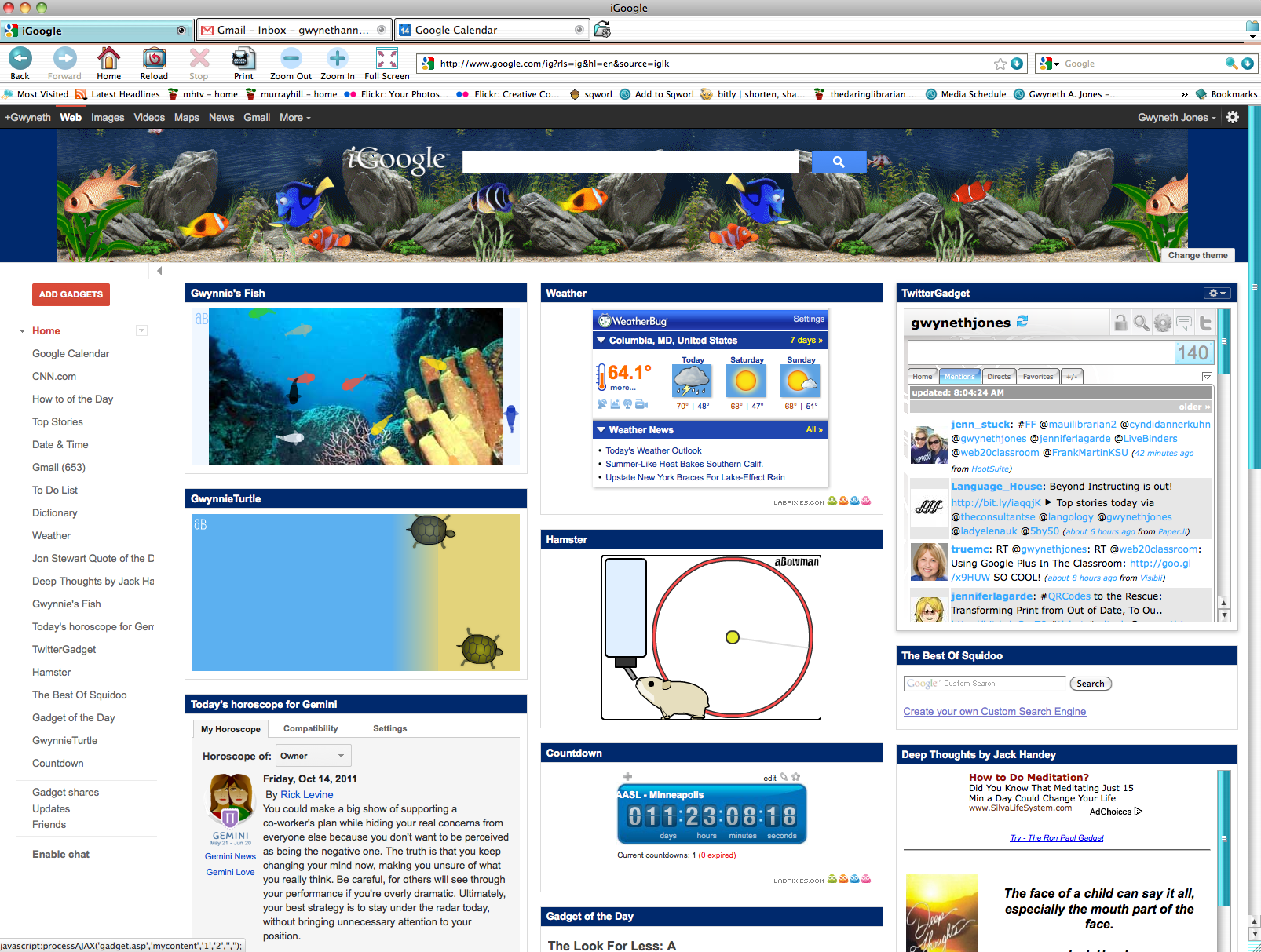Open the How to Do Meditation ad link
Viewport: 1261px width, 952px height.
pyautogui.click(x=1029, y=778)
